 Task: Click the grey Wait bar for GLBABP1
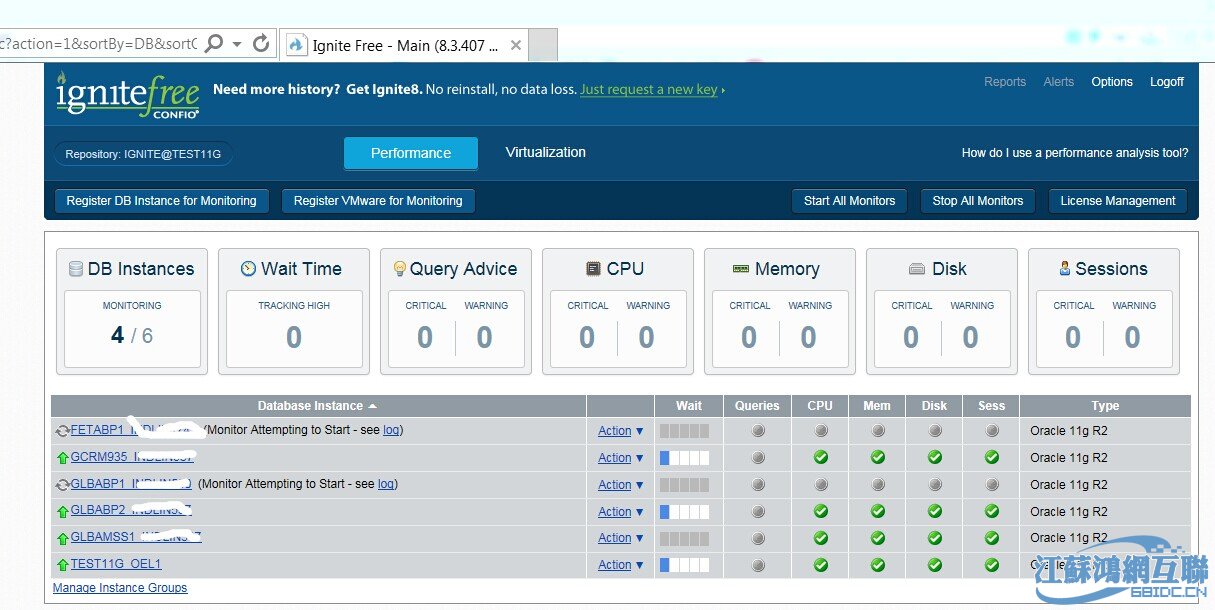pos(684,485)
